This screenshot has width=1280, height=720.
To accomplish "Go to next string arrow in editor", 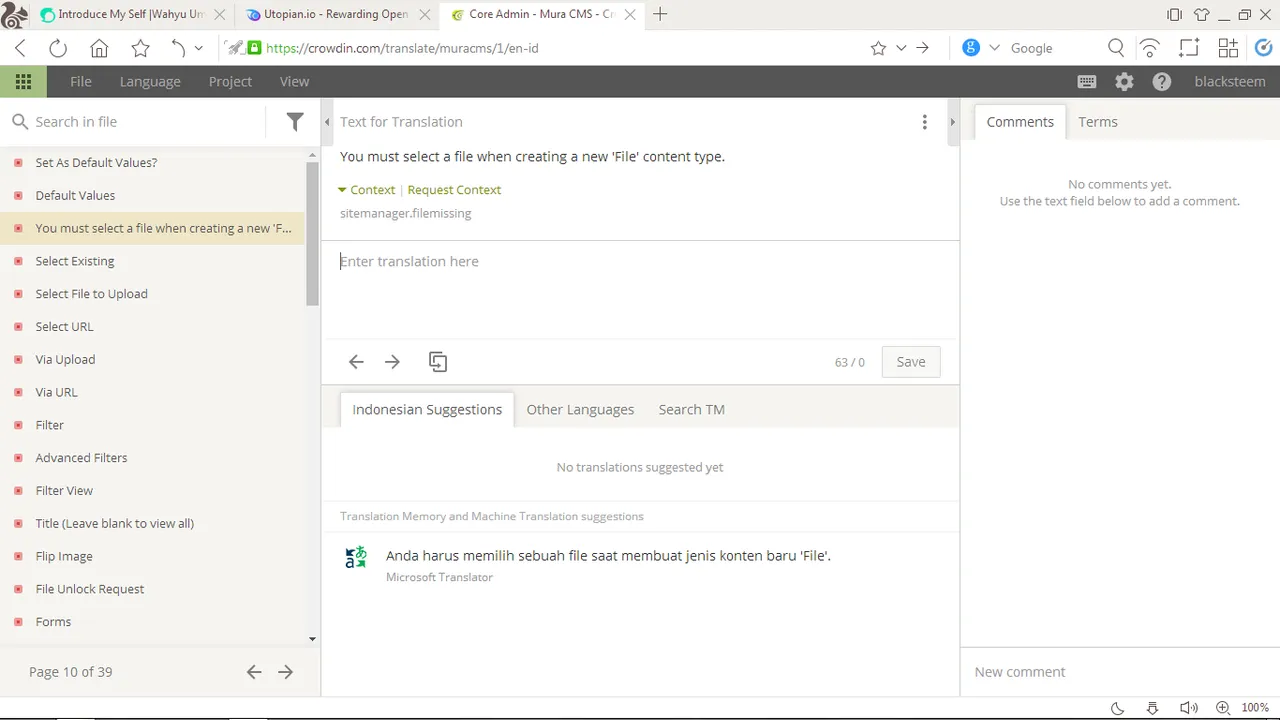I will pyautogui.click(x=392, y=362).
